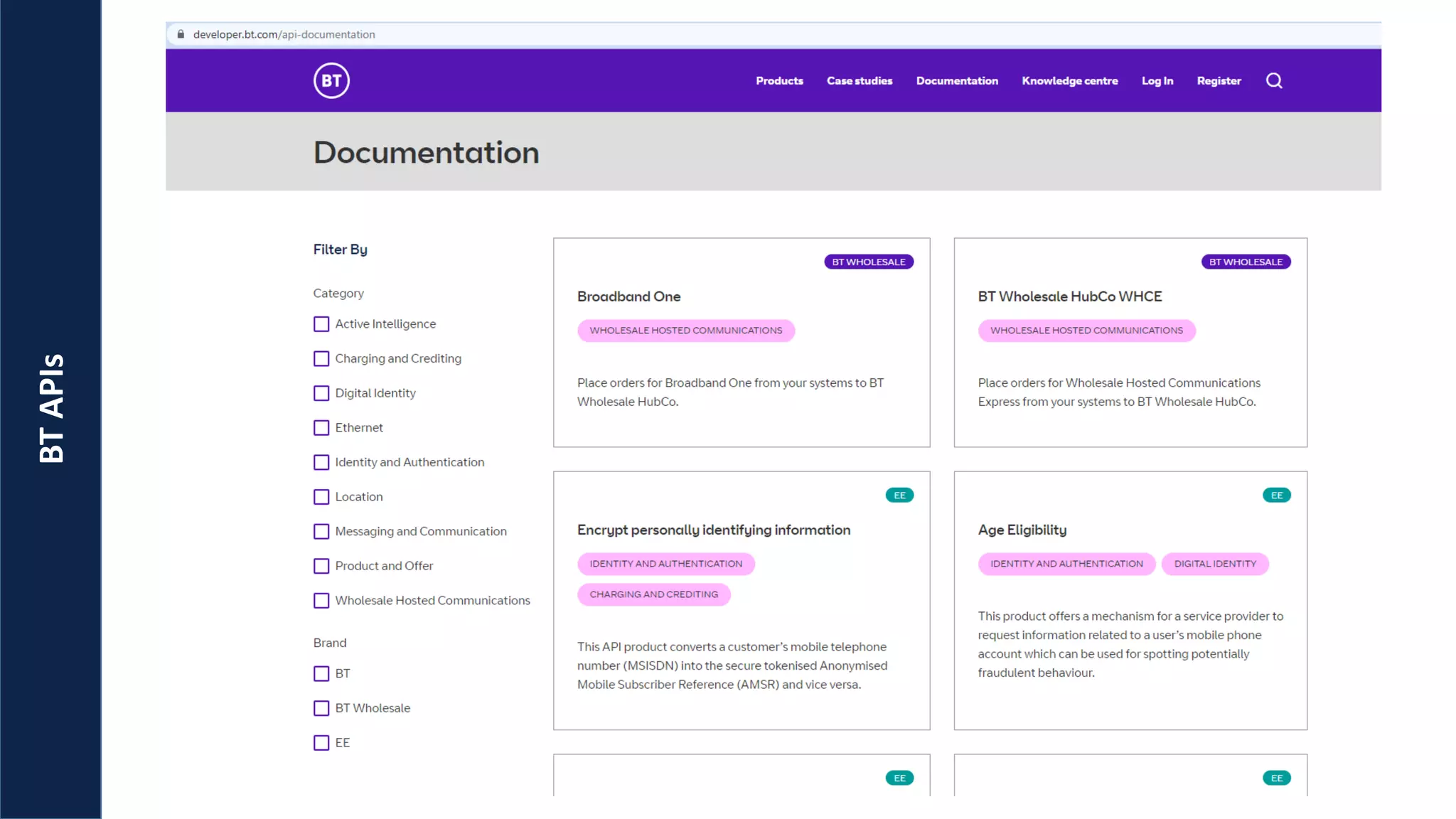
Task: Click the EE badge on the Encrypt information card
Action: [x=899, y=495]
